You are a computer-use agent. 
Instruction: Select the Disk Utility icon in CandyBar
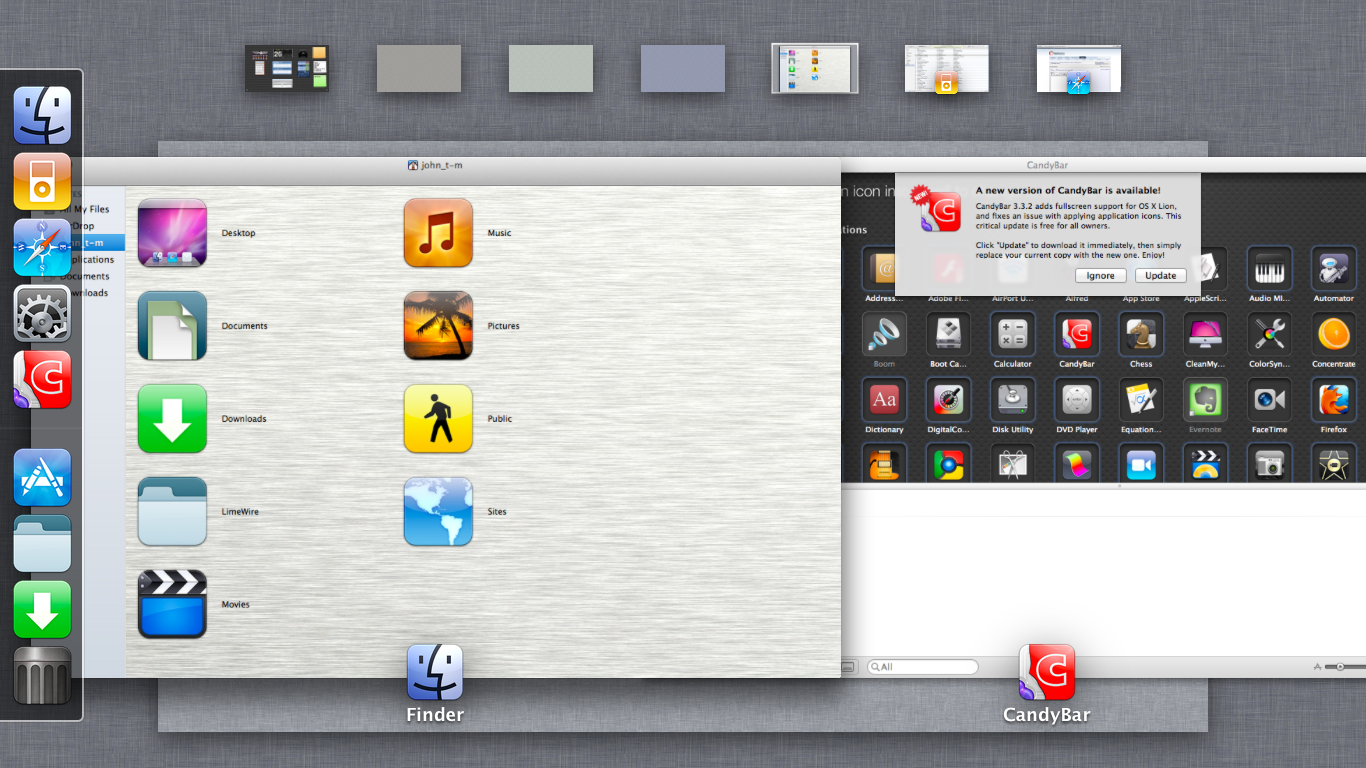pyautogui.click(x=1012, y=400)
